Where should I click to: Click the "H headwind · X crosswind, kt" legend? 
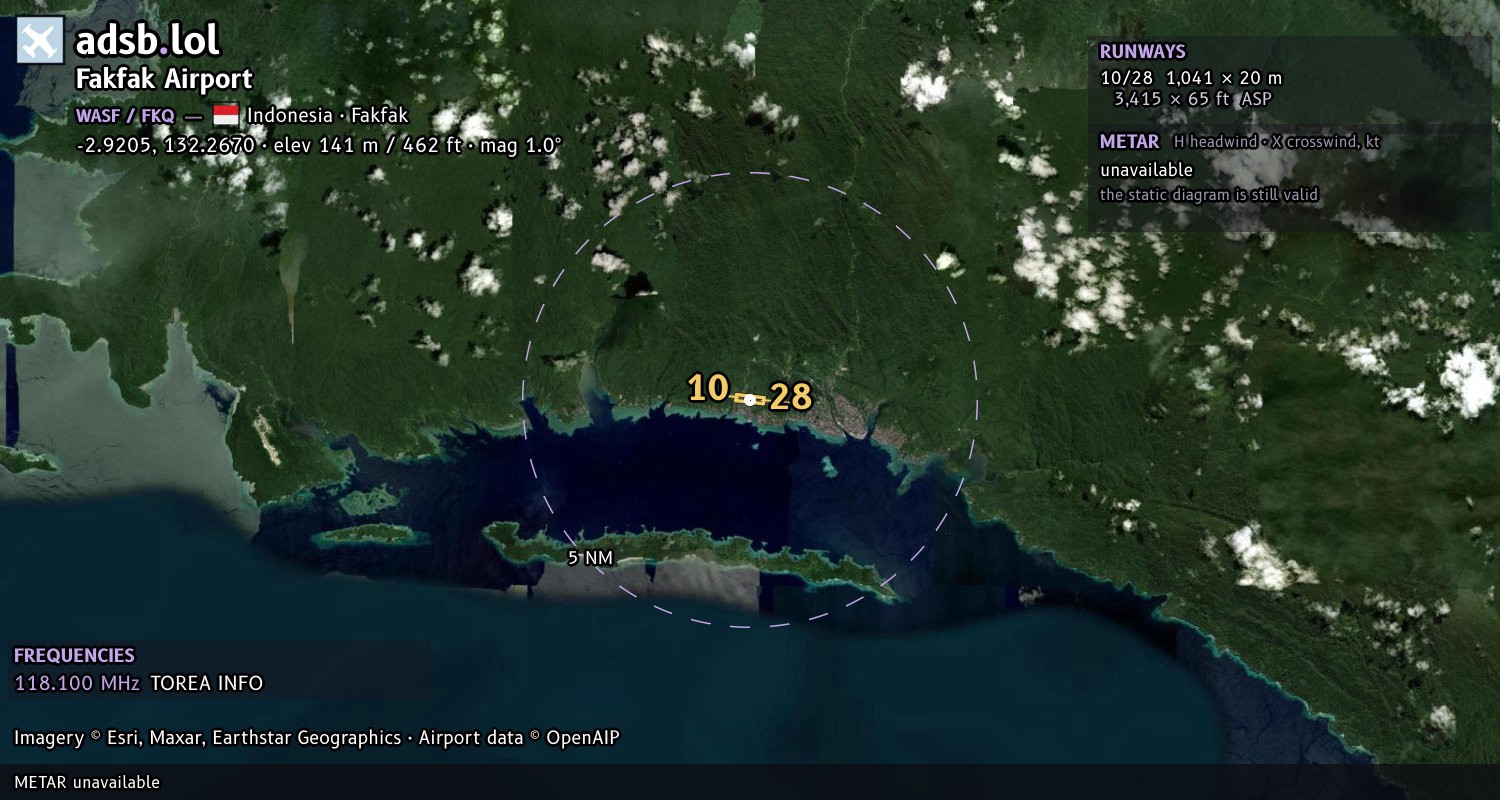tap(1277, 142)
